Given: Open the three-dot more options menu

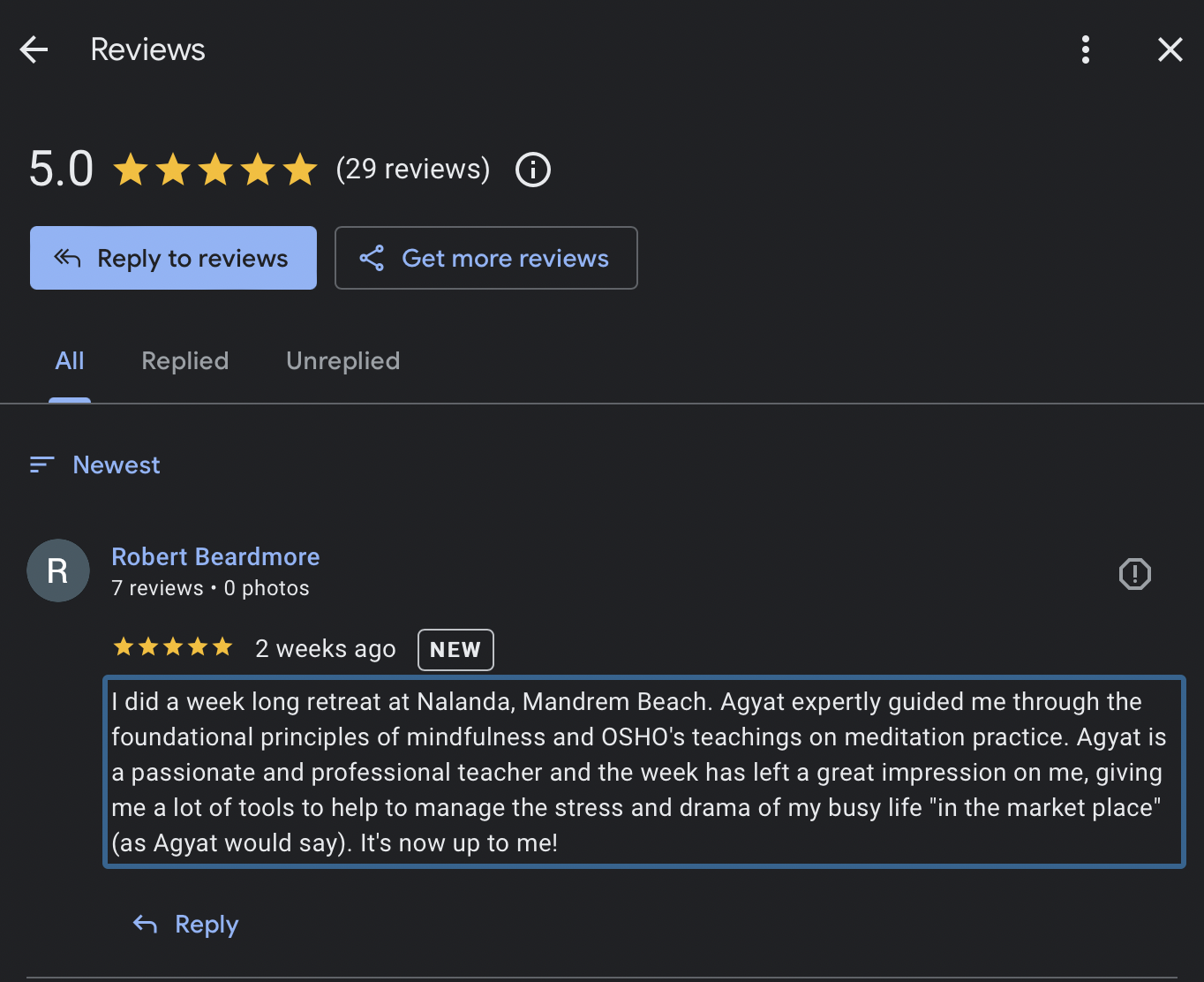Looking at the screenshot, I should pos(1086,49).
